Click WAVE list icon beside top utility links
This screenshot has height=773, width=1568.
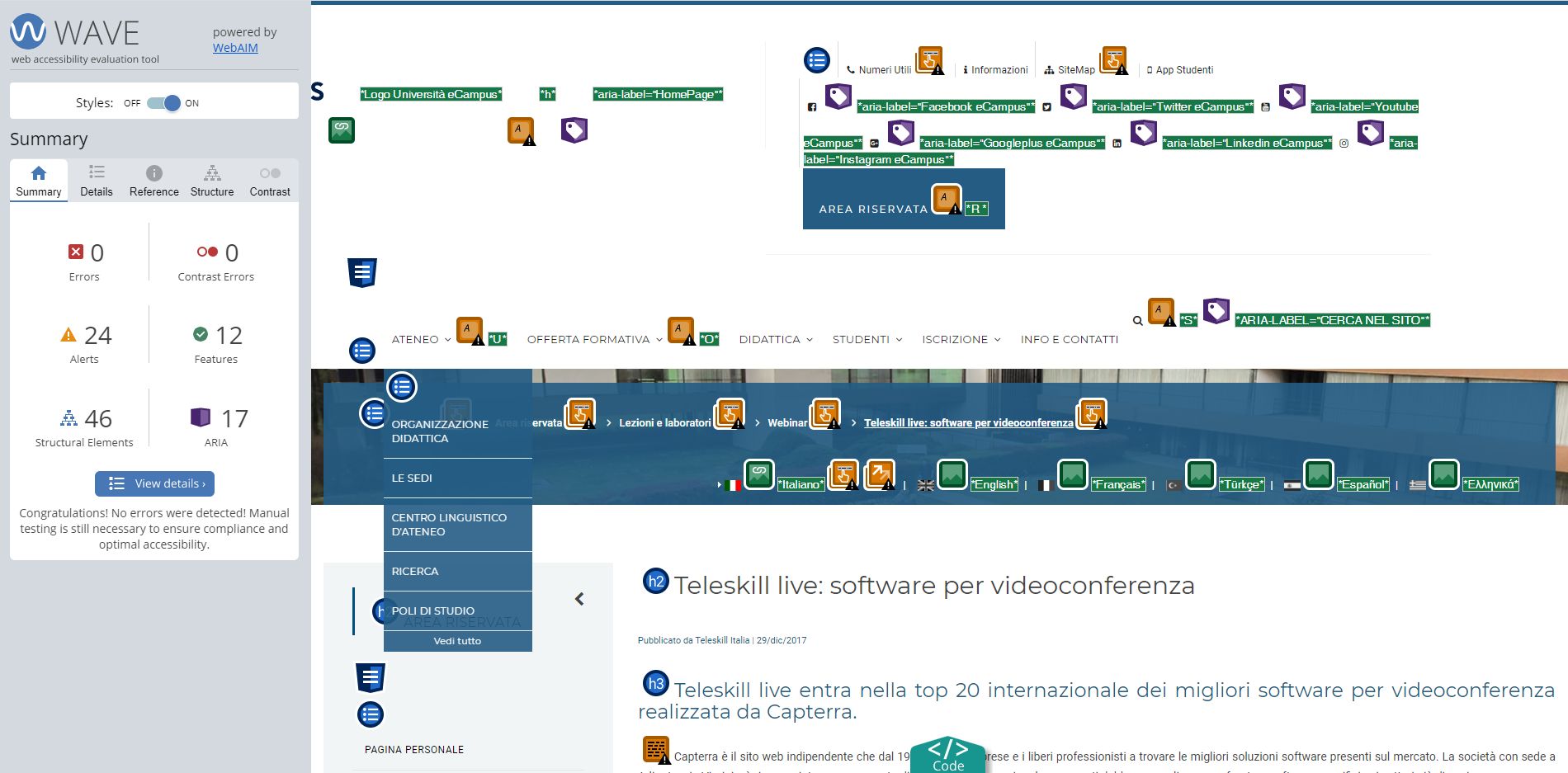[x=817, y=59]
